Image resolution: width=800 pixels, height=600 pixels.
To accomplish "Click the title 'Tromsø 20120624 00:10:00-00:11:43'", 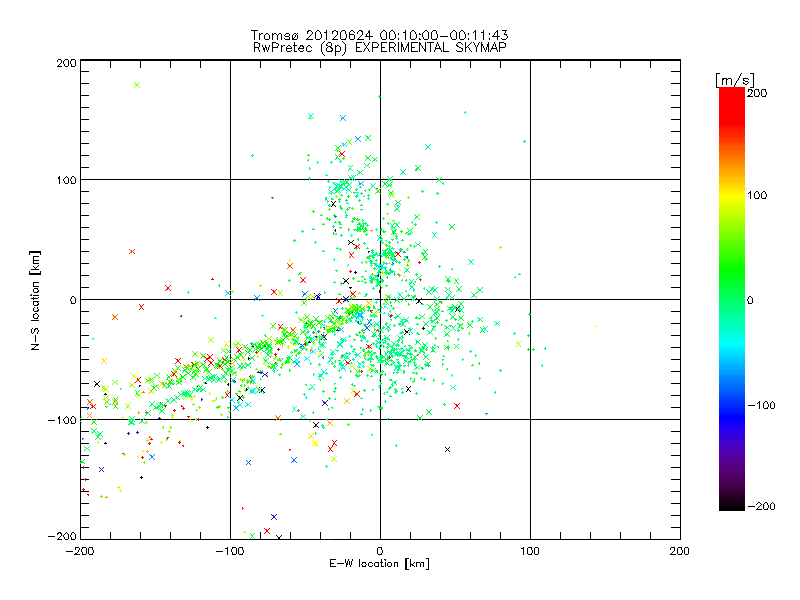I will [x=379, y=35].
